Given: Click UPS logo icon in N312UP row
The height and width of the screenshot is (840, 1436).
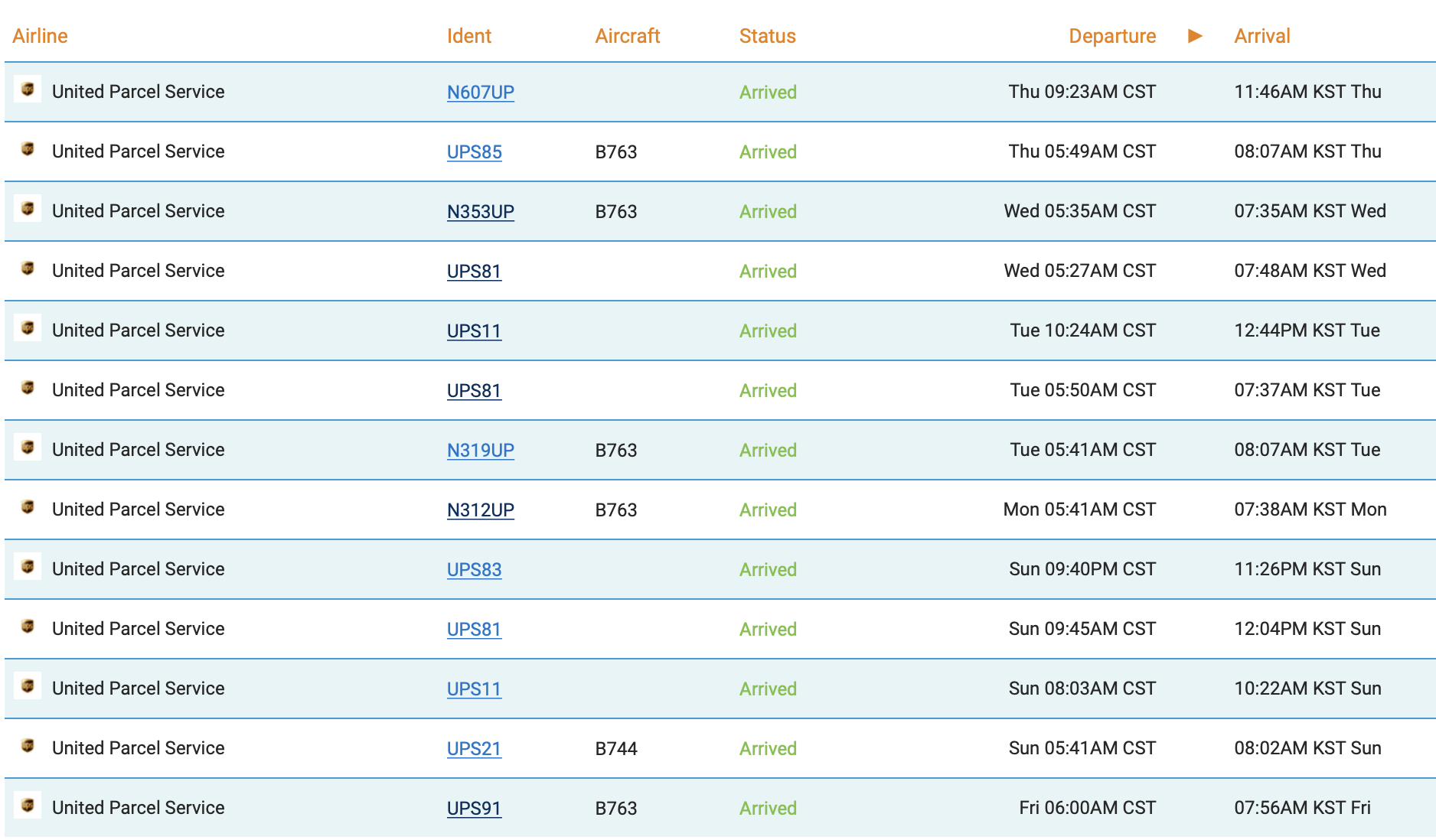Looking at the screenshot, I should click(28, 507).
